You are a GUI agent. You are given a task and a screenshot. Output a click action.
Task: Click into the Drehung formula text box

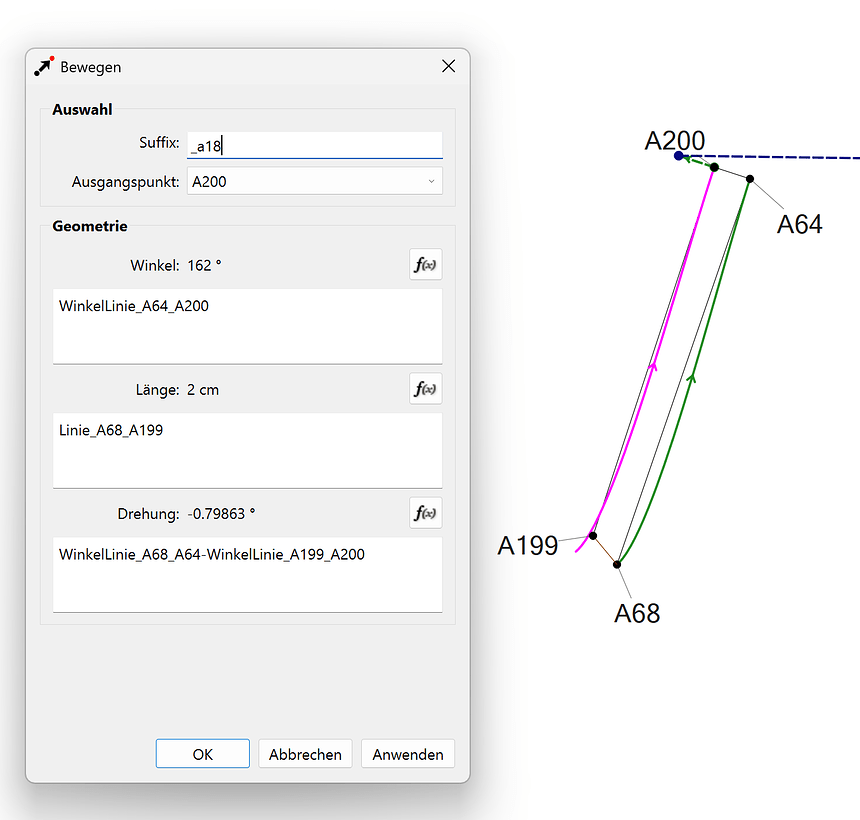(247, 574)
